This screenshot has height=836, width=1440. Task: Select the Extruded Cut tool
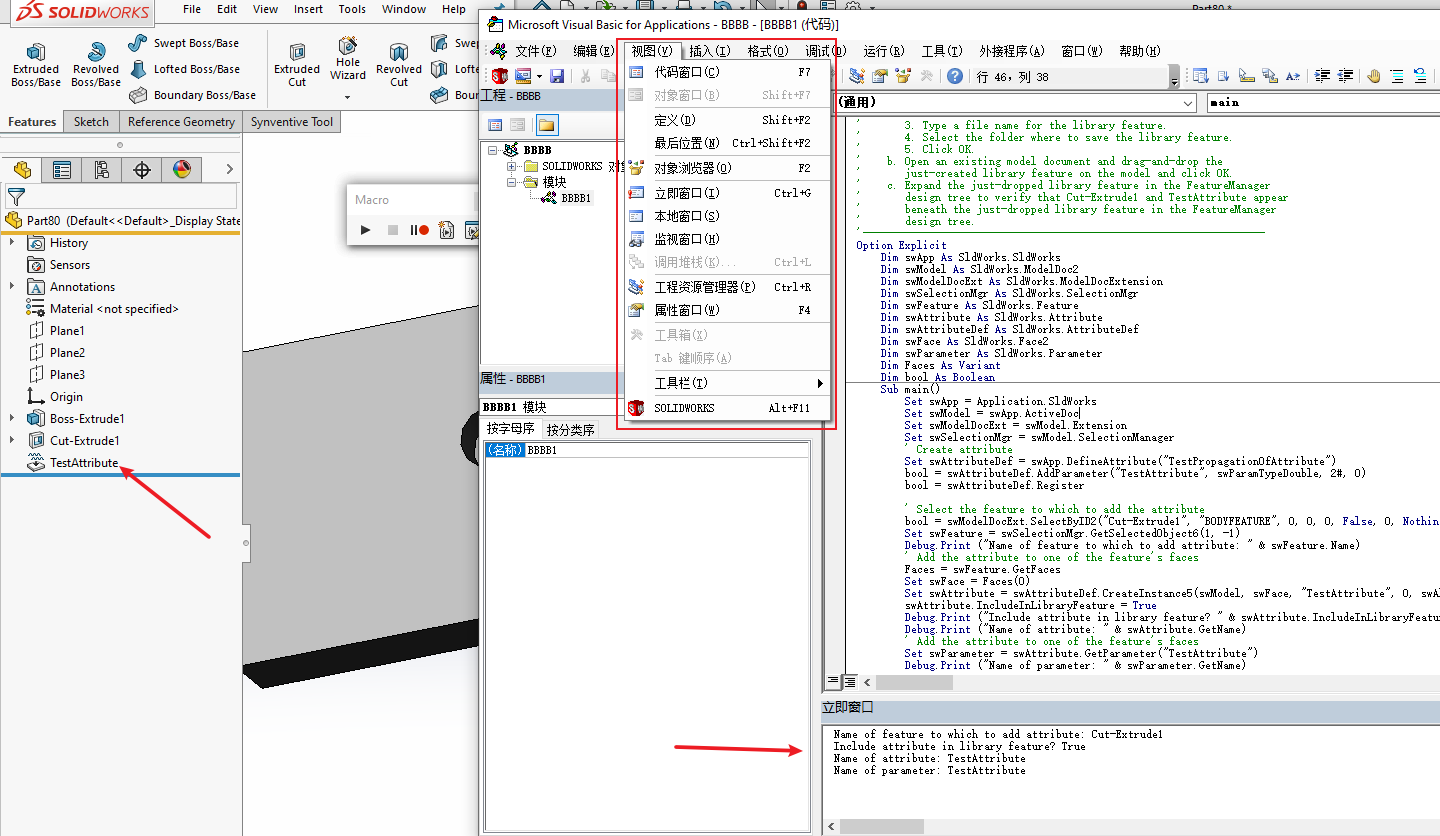point(297,65)
